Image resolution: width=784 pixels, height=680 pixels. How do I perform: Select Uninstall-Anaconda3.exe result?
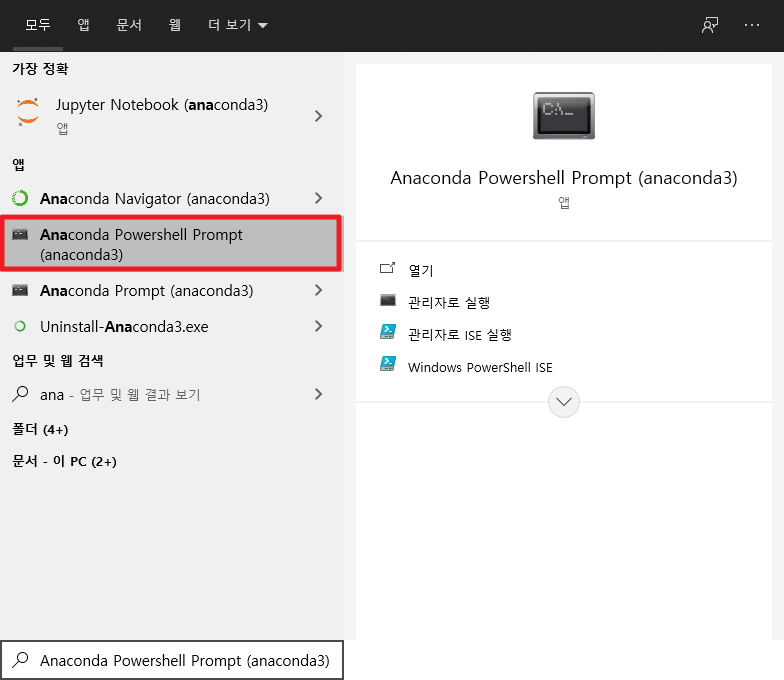pyautogui.click(x=172, y=326)
